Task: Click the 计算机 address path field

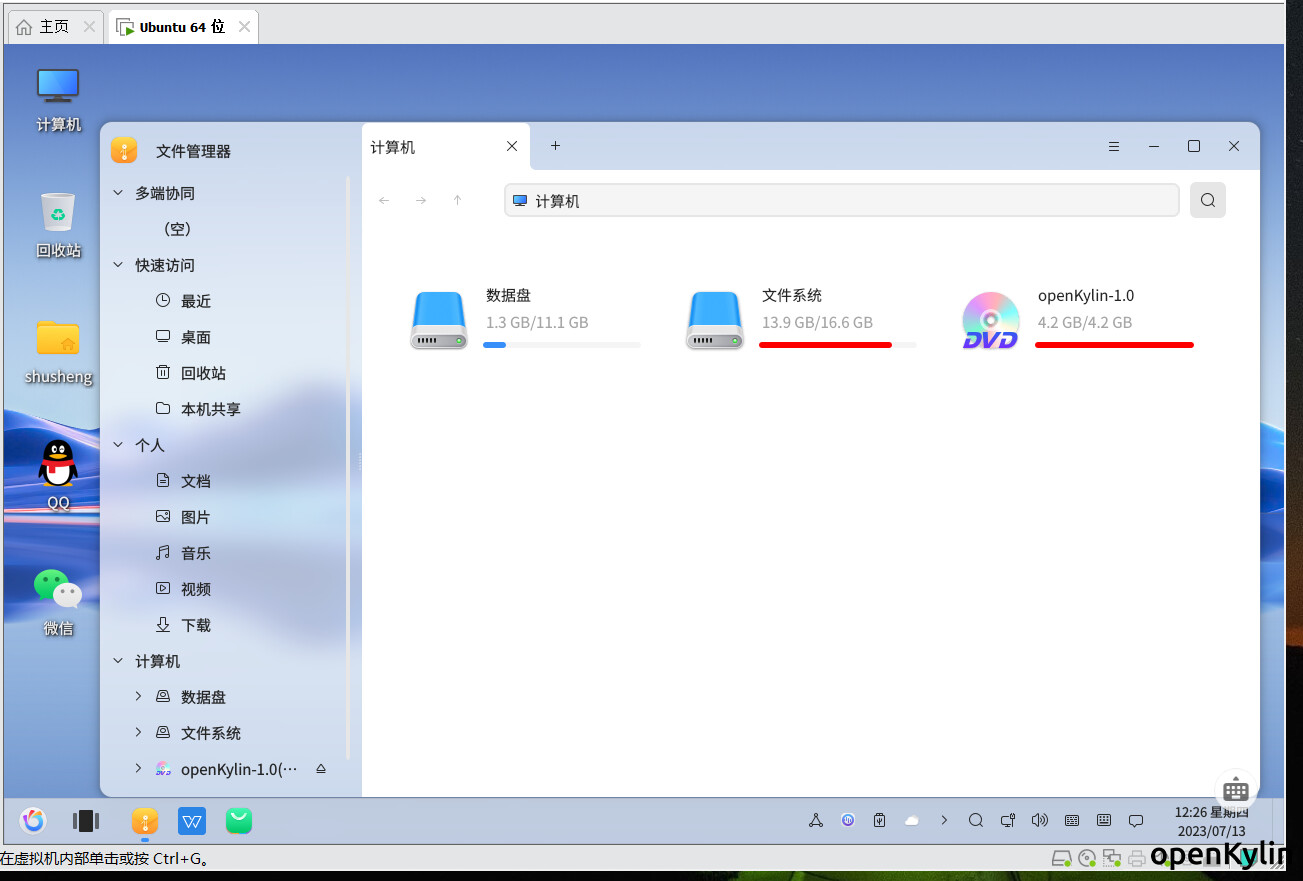Action: pos(840,200)
